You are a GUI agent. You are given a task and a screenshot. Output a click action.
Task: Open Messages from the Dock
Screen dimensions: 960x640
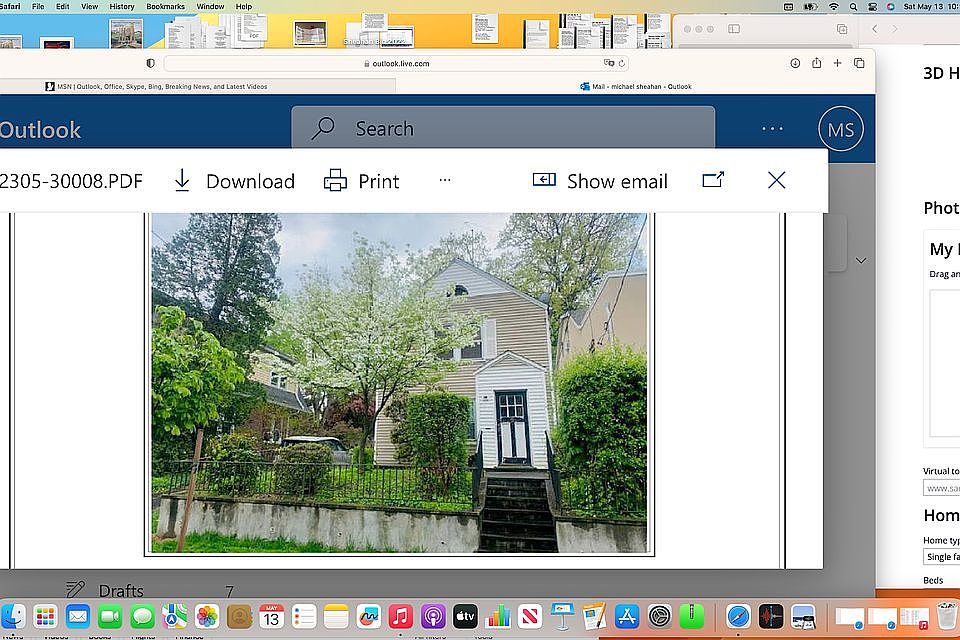tap(143, 616)
